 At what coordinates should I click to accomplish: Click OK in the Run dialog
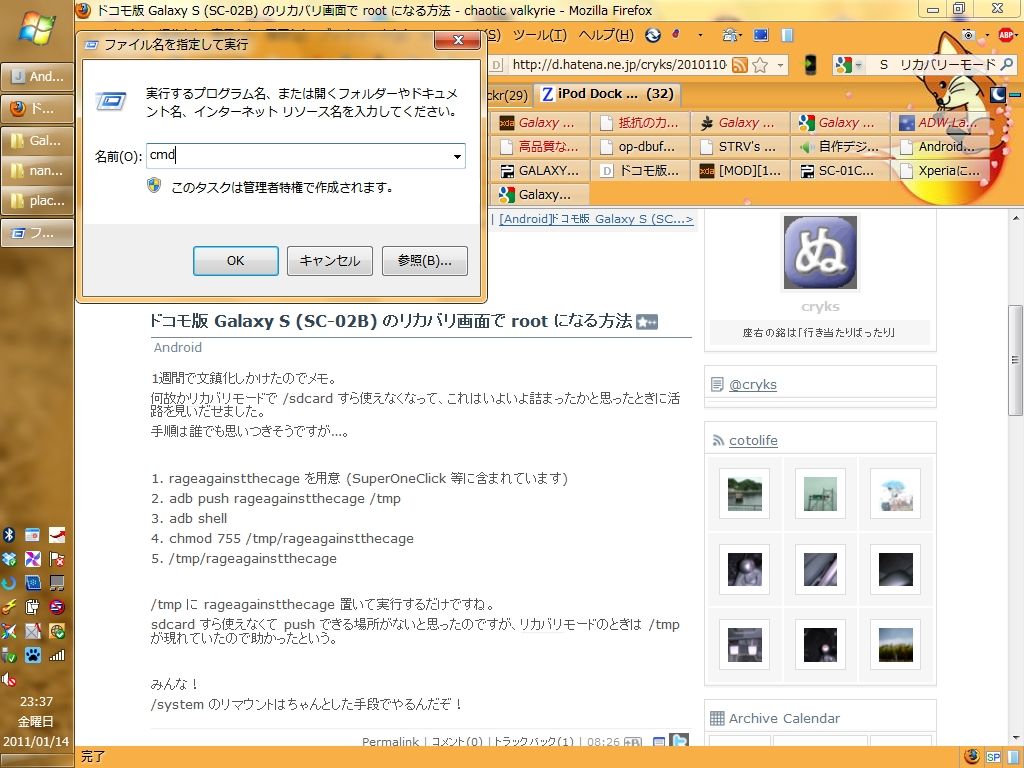(x=236, y=261)
